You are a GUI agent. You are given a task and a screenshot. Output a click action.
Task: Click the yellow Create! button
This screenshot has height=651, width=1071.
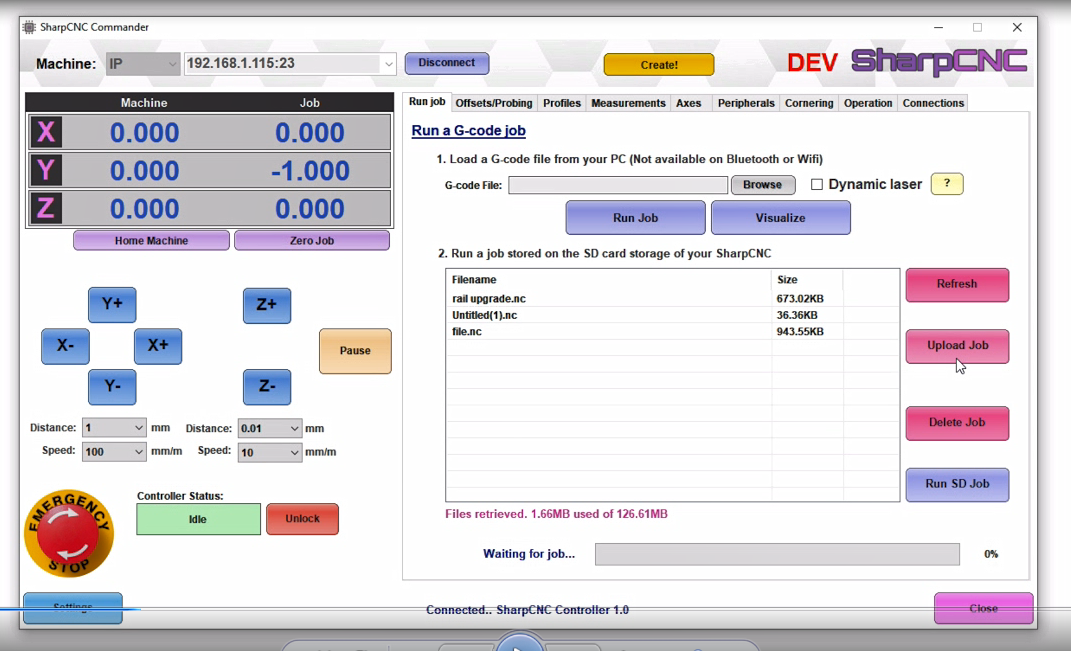coord(659,65)
